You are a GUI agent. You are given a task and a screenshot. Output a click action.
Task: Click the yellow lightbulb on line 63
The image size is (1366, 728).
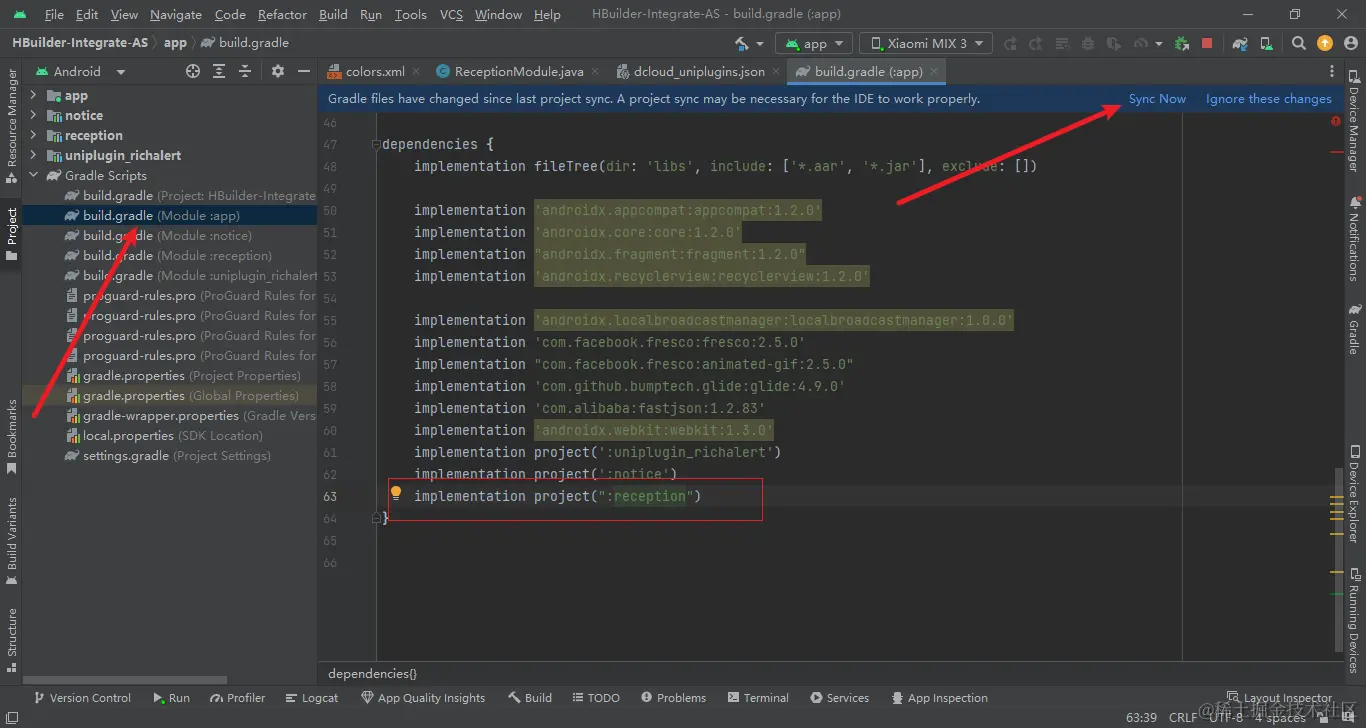(395, 492)
